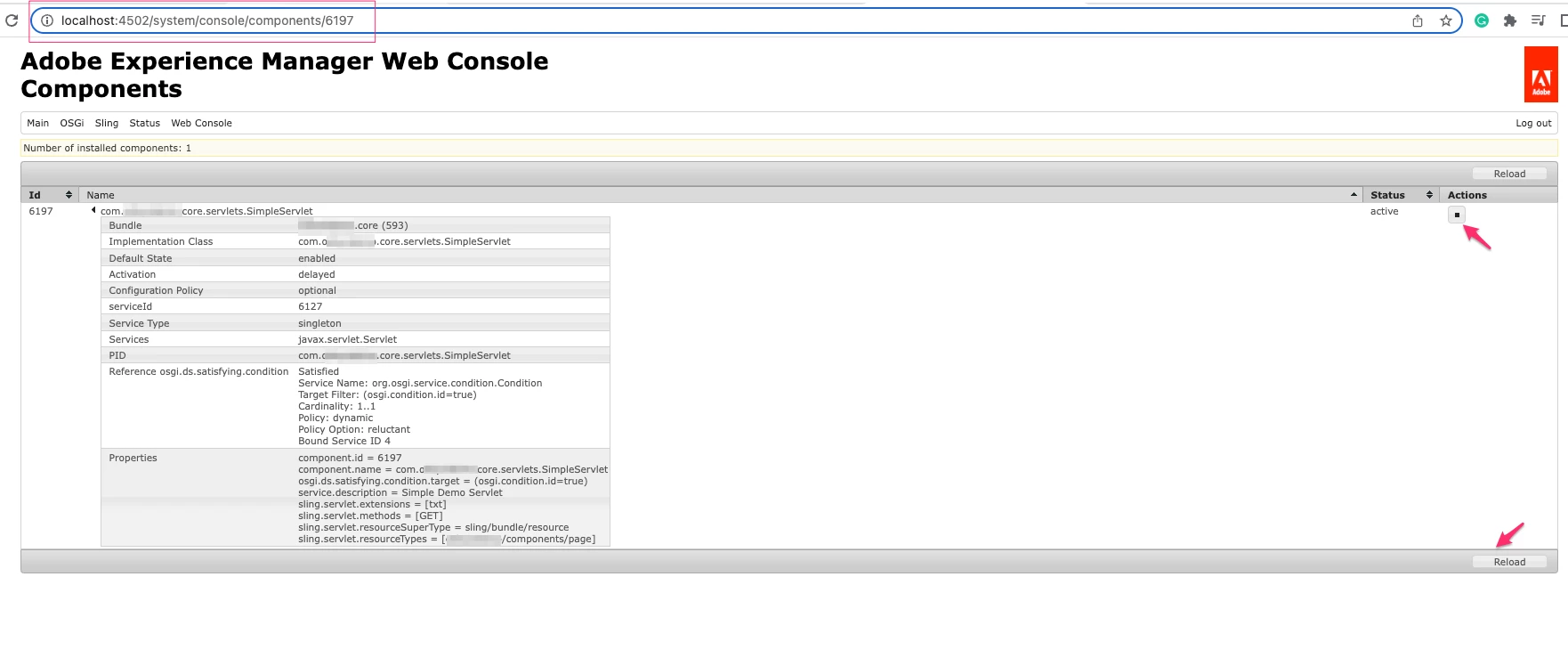Viewport: 1568px width, 666px height.
Task: Open the Status menu
Action: point(145,123)
